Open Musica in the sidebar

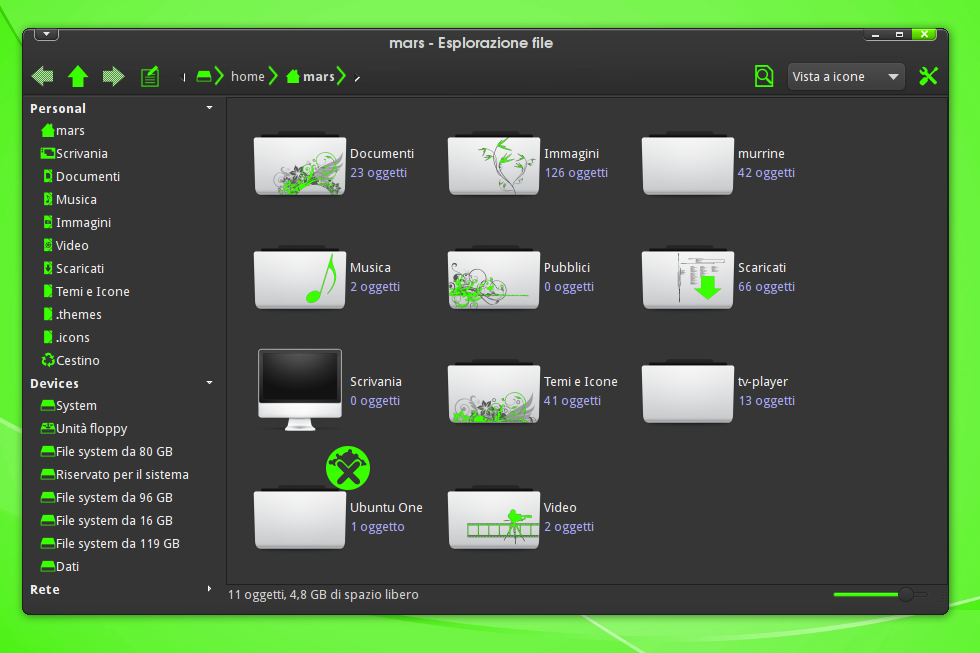tap(70, 200)
